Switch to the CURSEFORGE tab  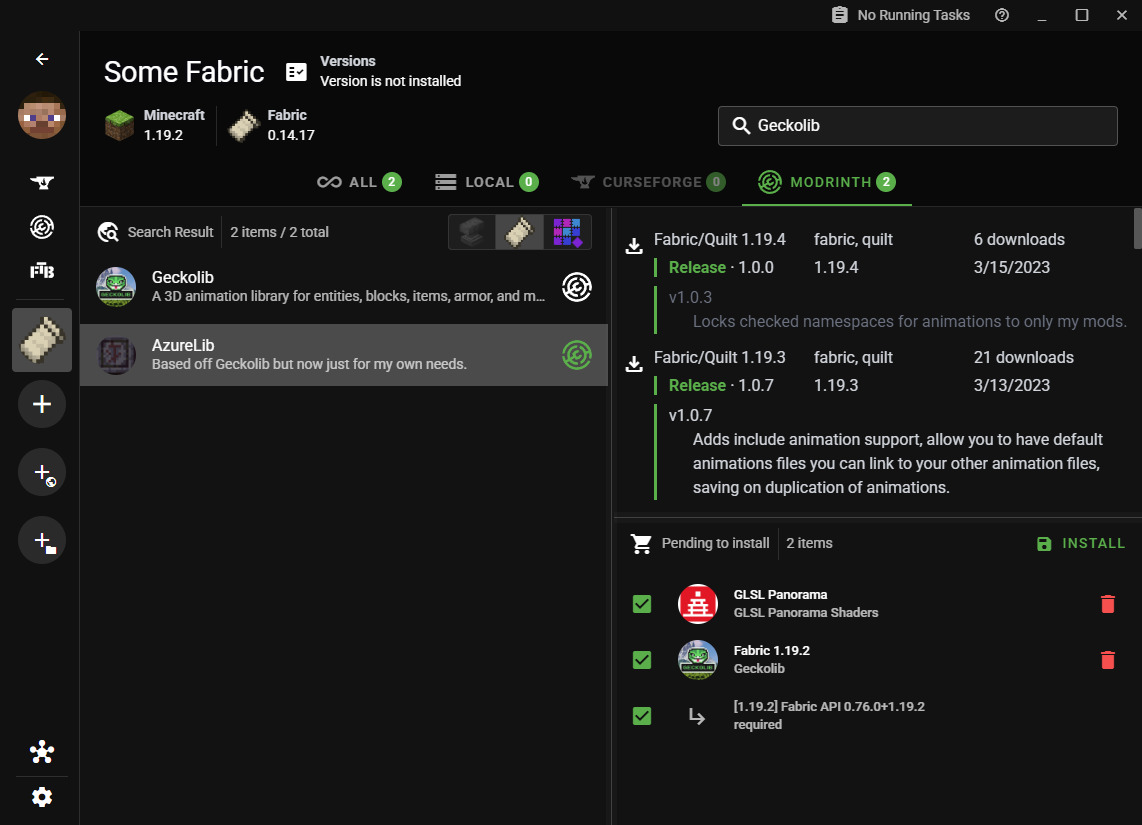tap(648, 182)
